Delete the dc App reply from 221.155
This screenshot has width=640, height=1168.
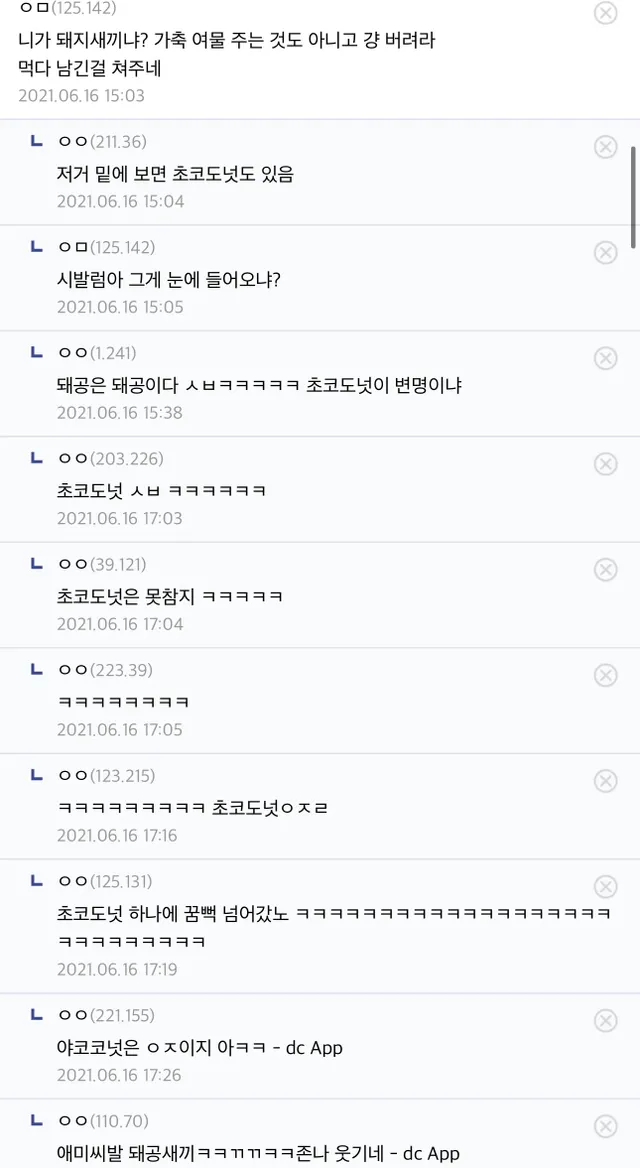(605, 1020)
